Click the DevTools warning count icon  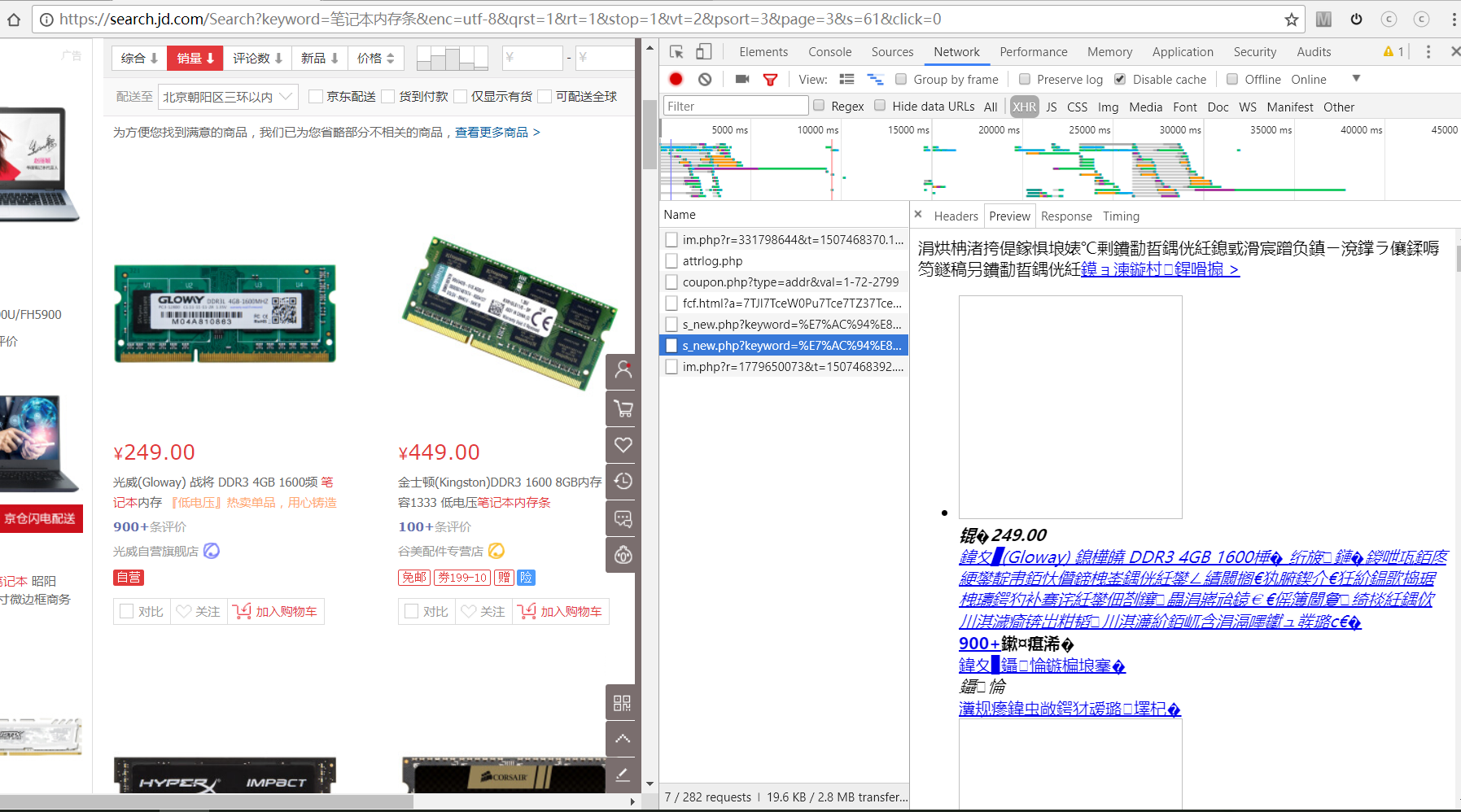(1393, 51)
